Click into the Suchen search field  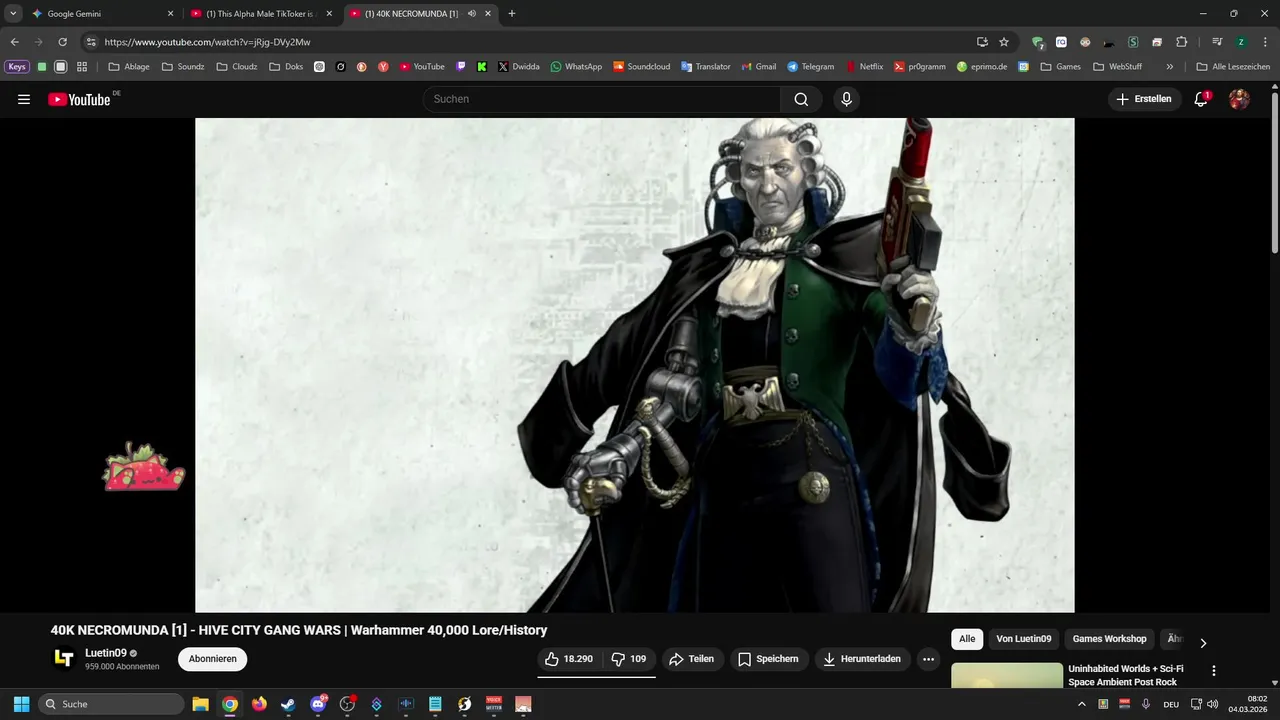(x=602, y=99)
